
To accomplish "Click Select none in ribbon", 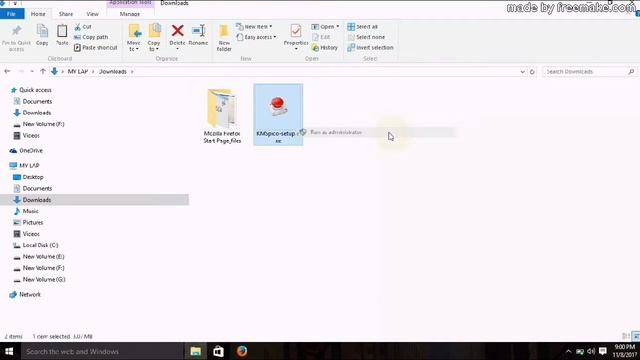I will 366,37.
